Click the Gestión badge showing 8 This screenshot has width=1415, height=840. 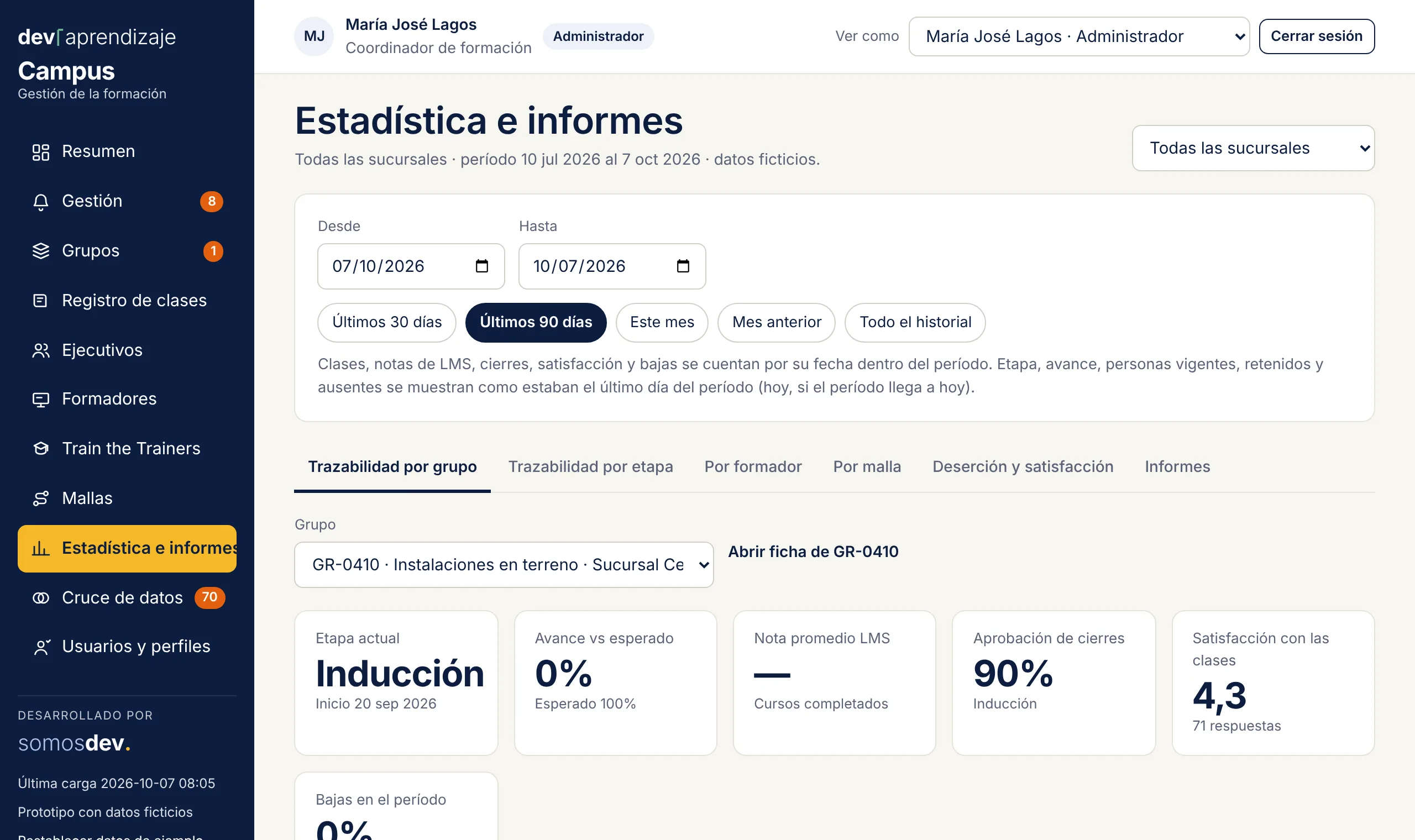tap(212, 202)
